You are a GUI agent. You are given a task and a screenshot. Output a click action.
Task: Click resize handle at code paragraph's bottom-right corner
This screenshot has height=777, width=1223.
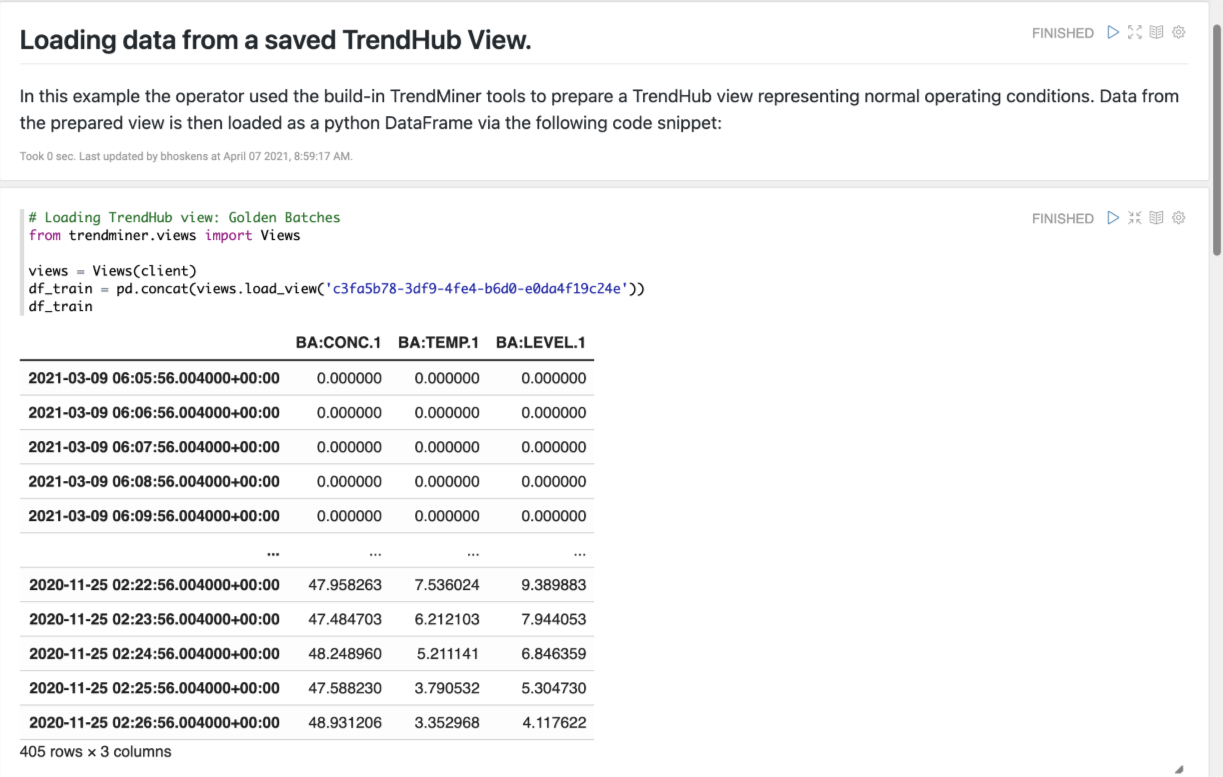tap(1178, 768)
